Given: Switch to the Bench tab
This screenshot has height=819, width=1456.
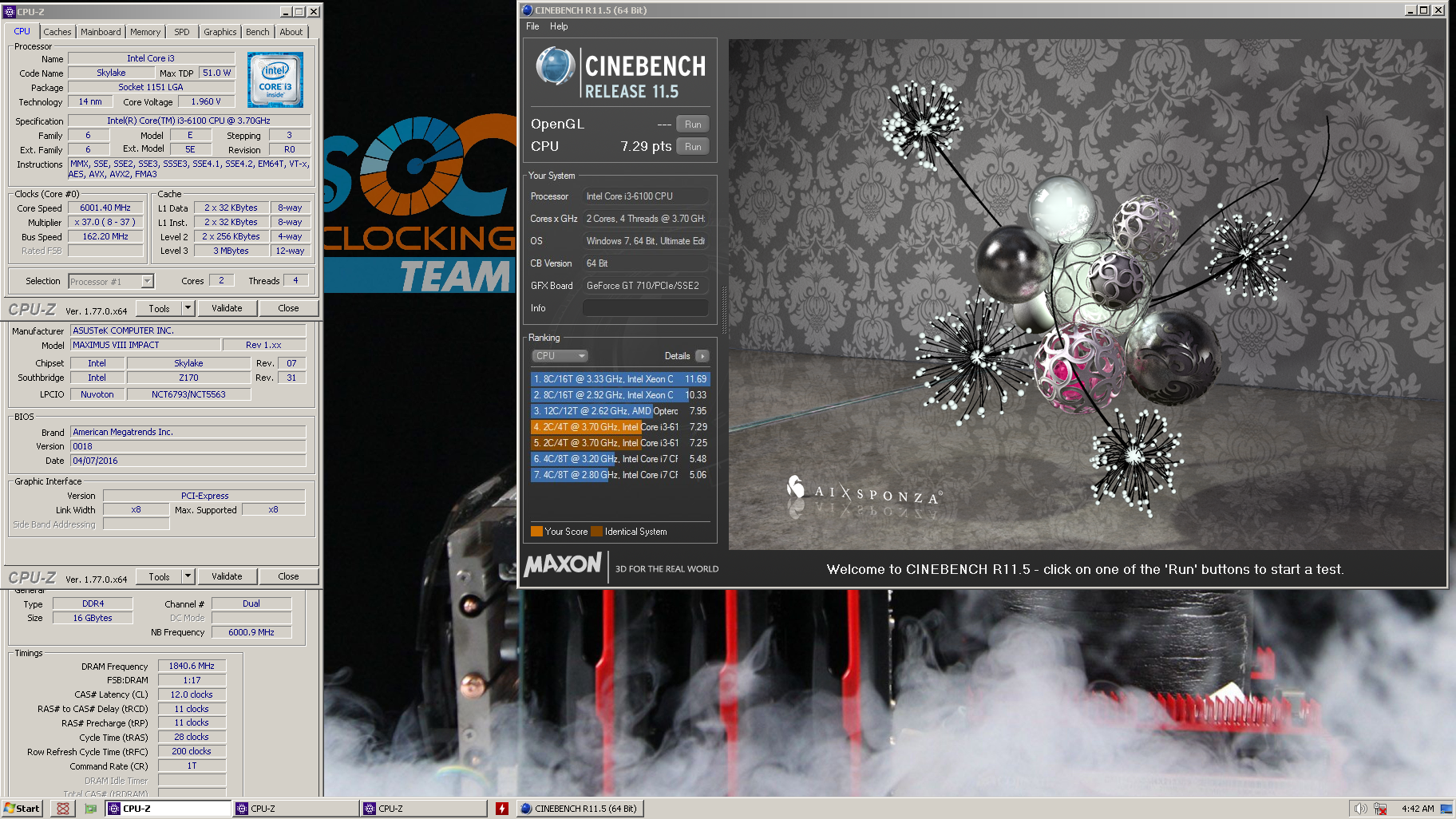Looking at the screenshot, I should pos(257,32).
